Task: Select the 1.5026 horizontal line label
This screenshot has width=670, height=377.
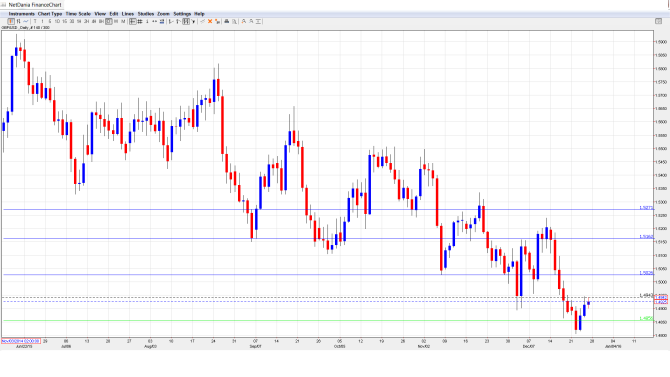Action: tap(646, 273)
